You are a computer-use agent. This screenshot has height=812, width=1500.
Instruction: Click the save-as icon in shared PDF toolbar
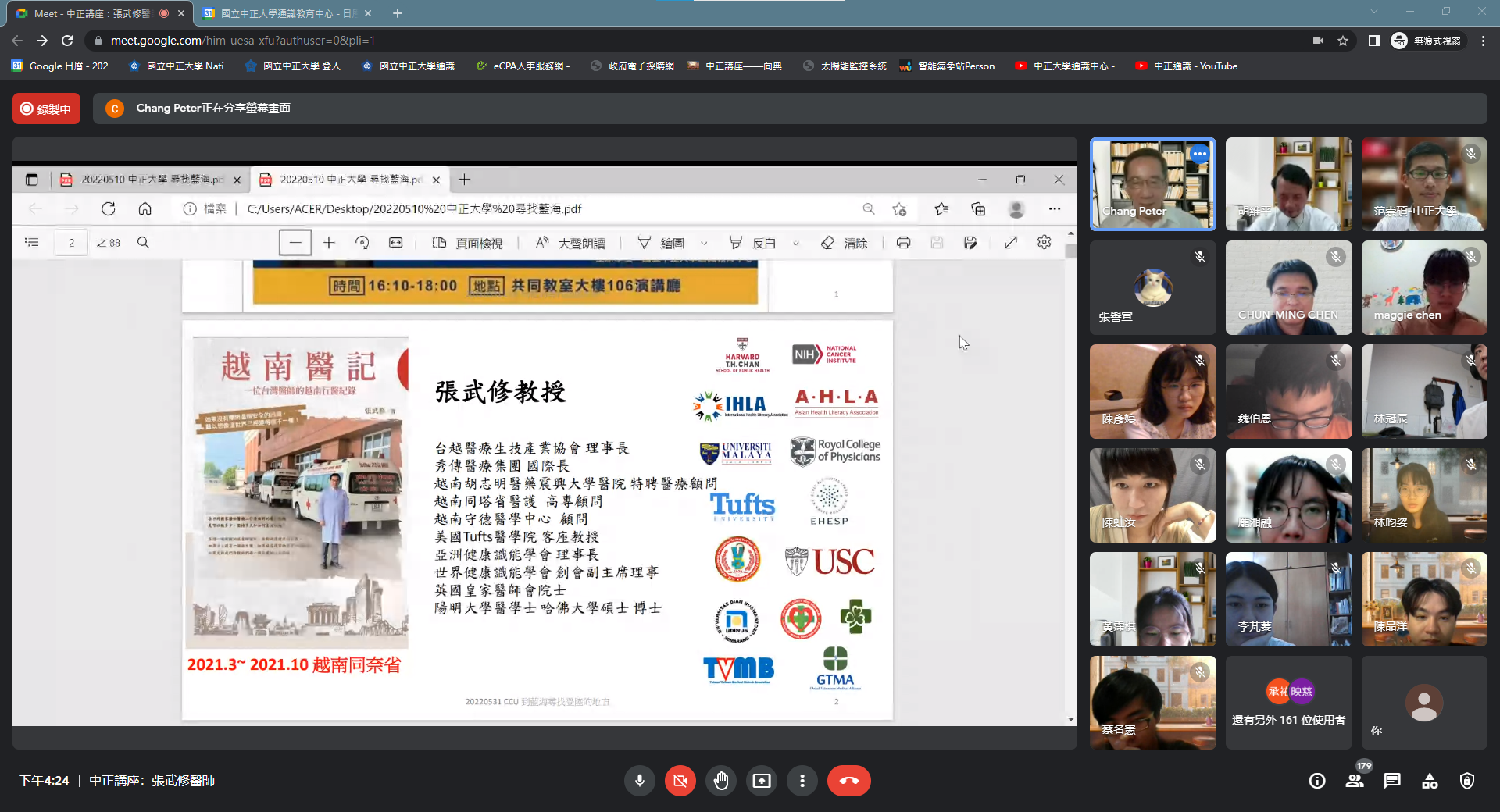[970, 243]
